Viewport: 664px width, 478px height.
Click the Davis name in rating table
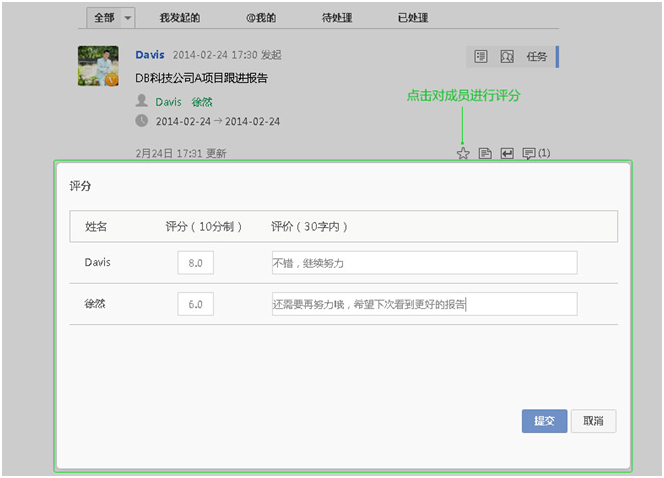(x=97, y=262)
